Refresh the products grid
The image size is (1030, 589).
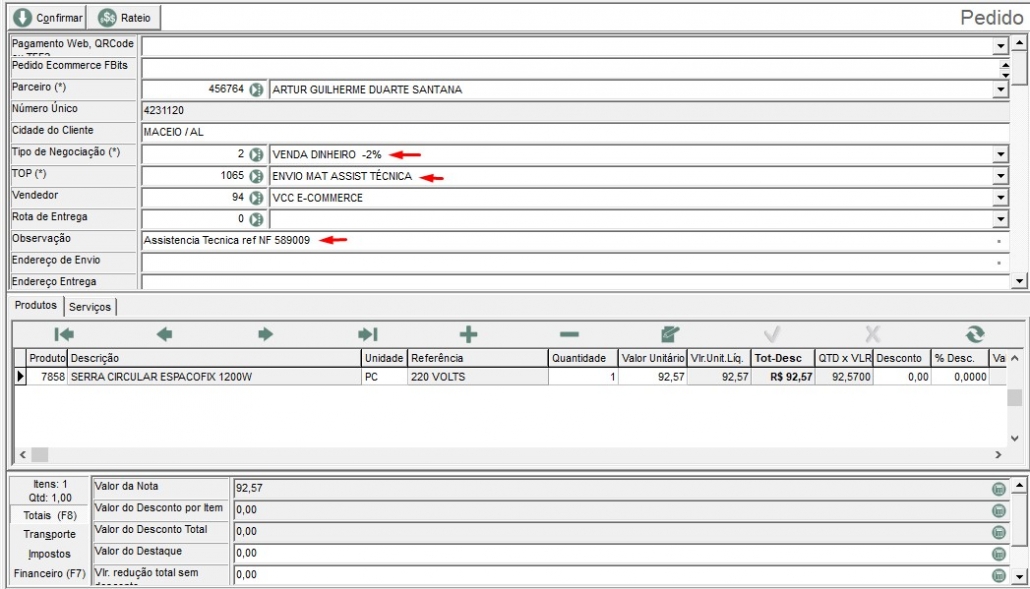tap(975, 335)
